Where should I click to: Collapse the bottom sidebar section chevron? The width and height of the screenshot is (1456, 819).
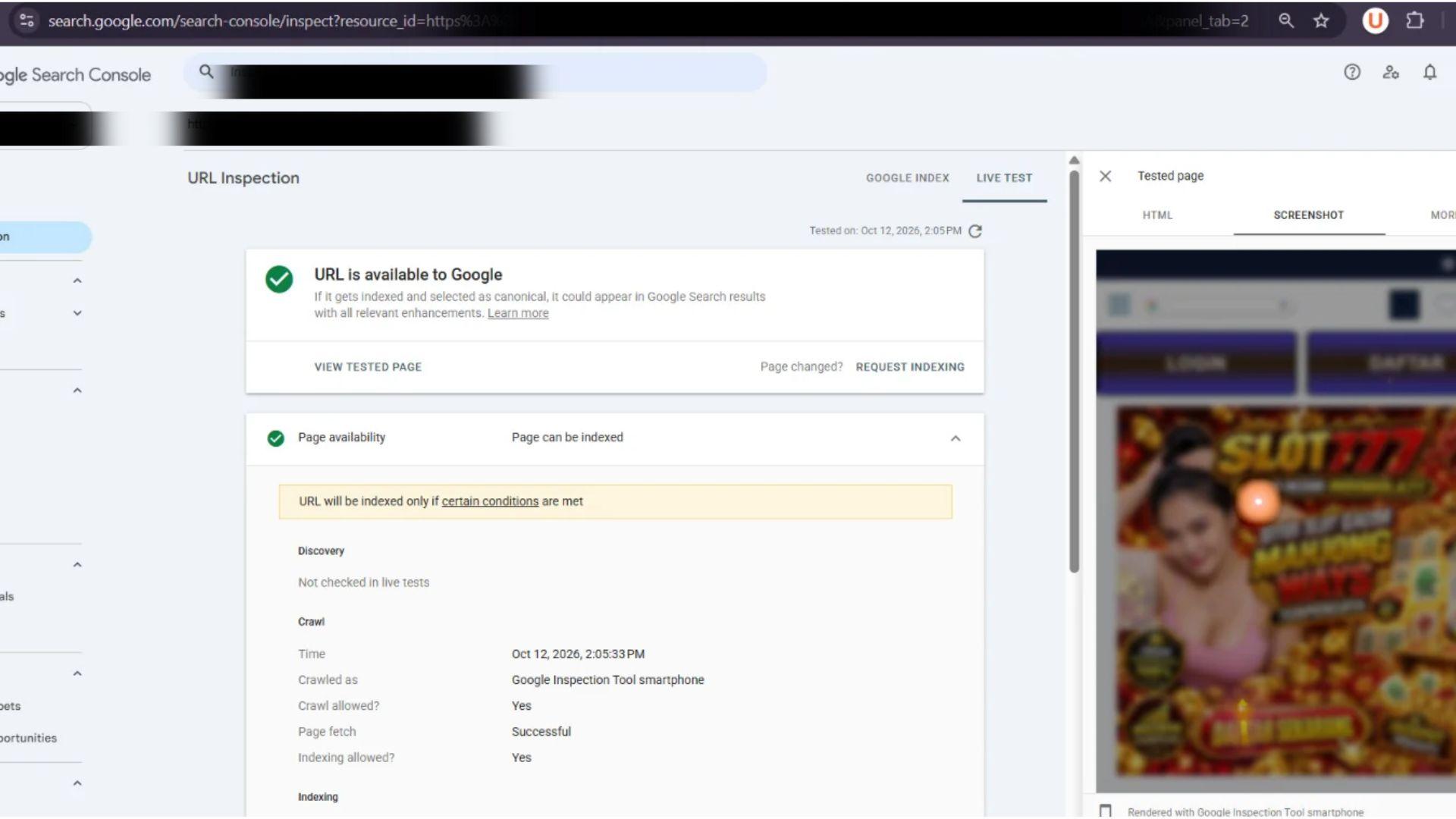(77, 783)
